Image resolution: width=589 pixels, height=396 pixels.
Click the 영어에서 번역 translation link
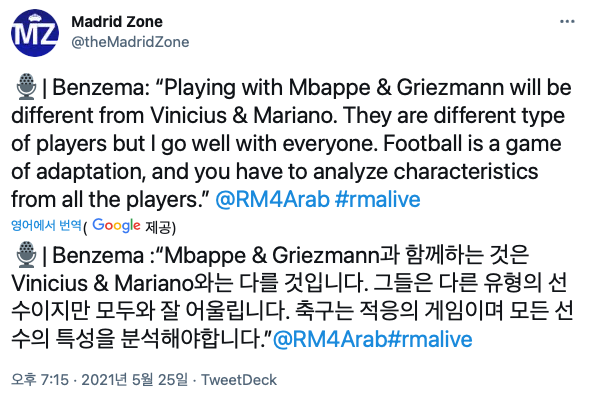click(46, 225)
